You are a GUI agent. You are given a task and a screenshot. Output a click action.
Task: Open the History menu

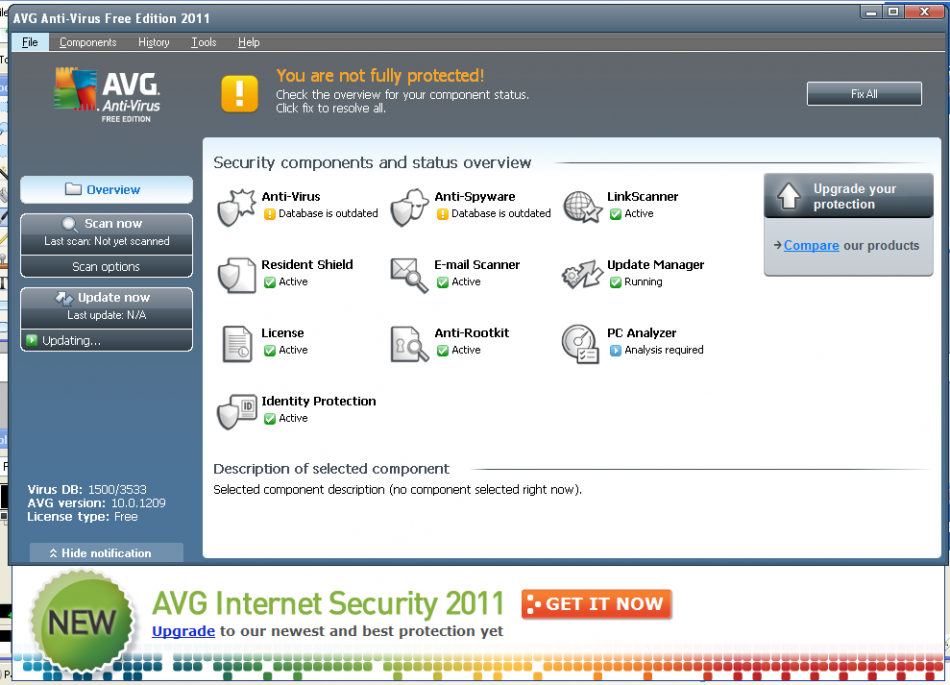(154, 42)
